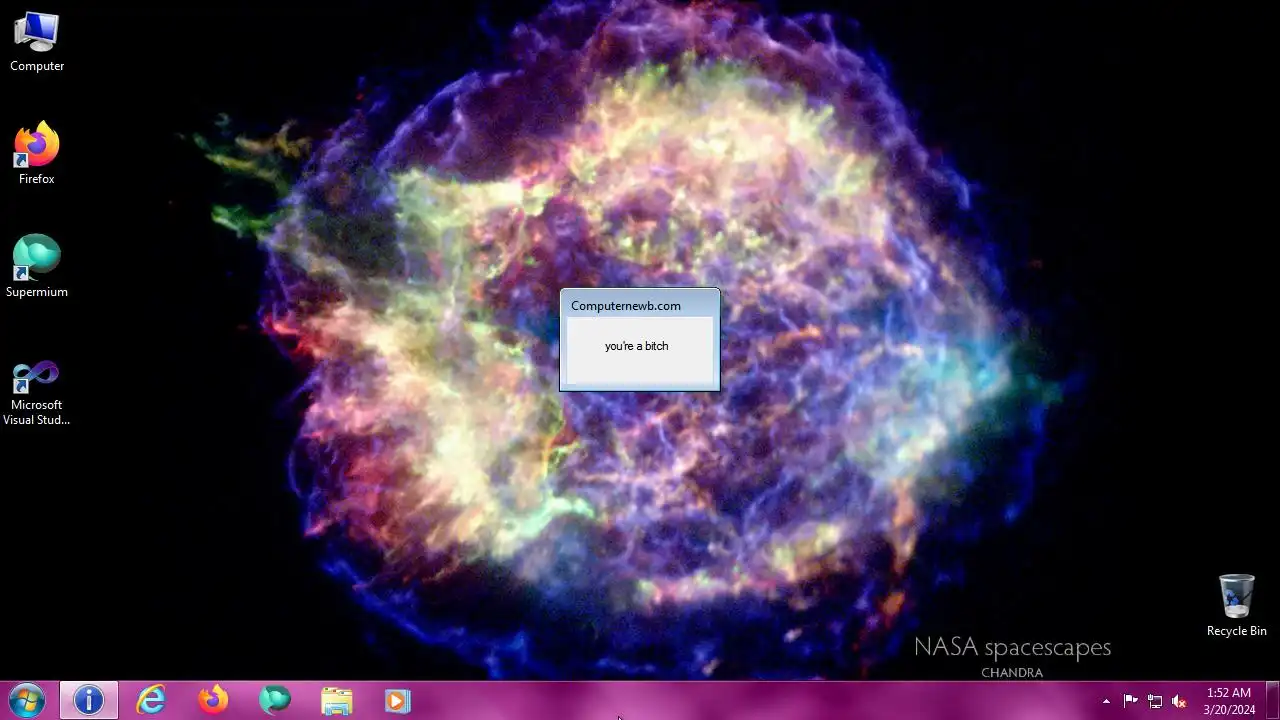This screenshot has height=720, width=1280.
Task: Select the Supermium desktop shortcut
Action: [37, 267]
